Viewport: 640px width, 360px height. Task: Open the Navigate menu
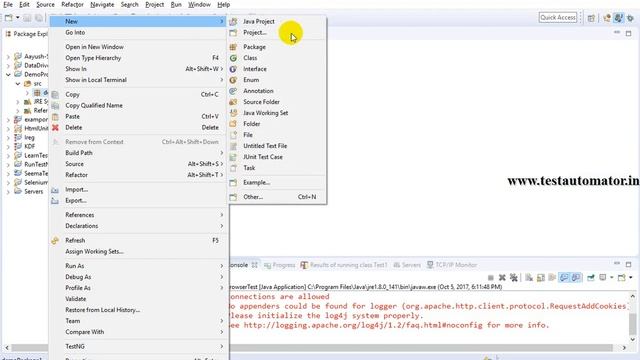[102, 4]
